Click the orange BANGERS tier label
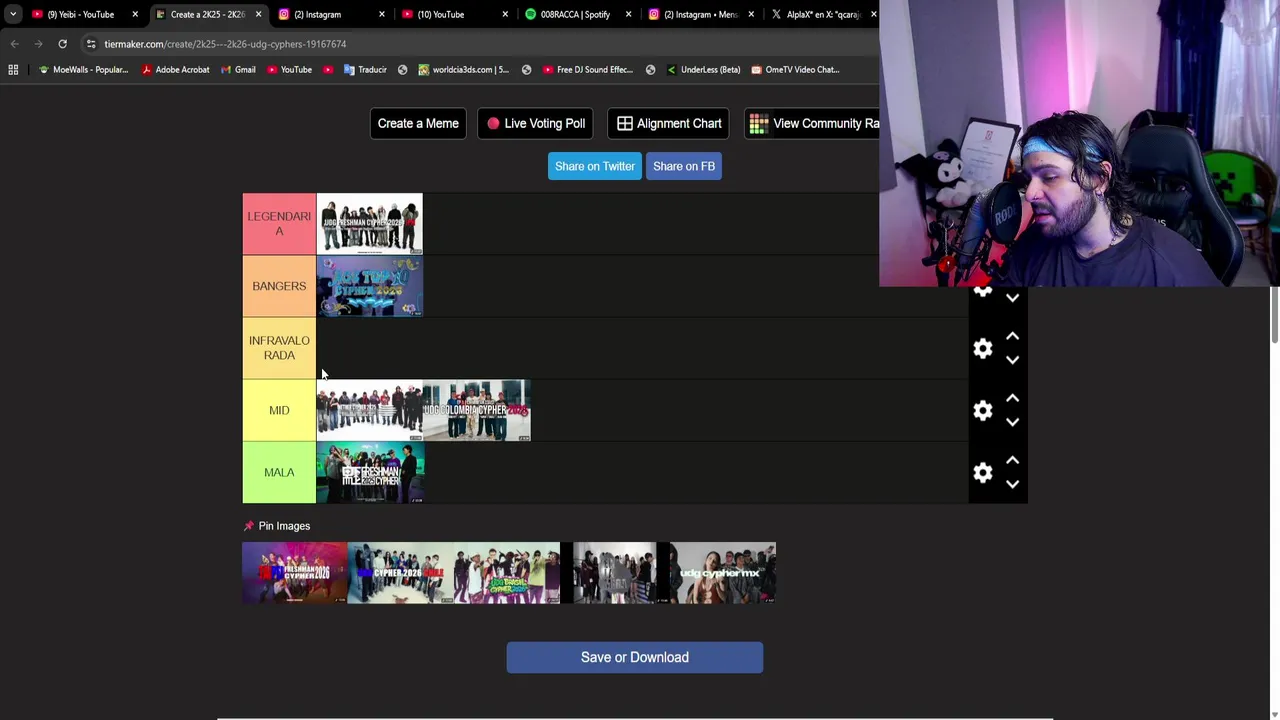Viewport: 1280px width, 720px height. pos(279,286)
